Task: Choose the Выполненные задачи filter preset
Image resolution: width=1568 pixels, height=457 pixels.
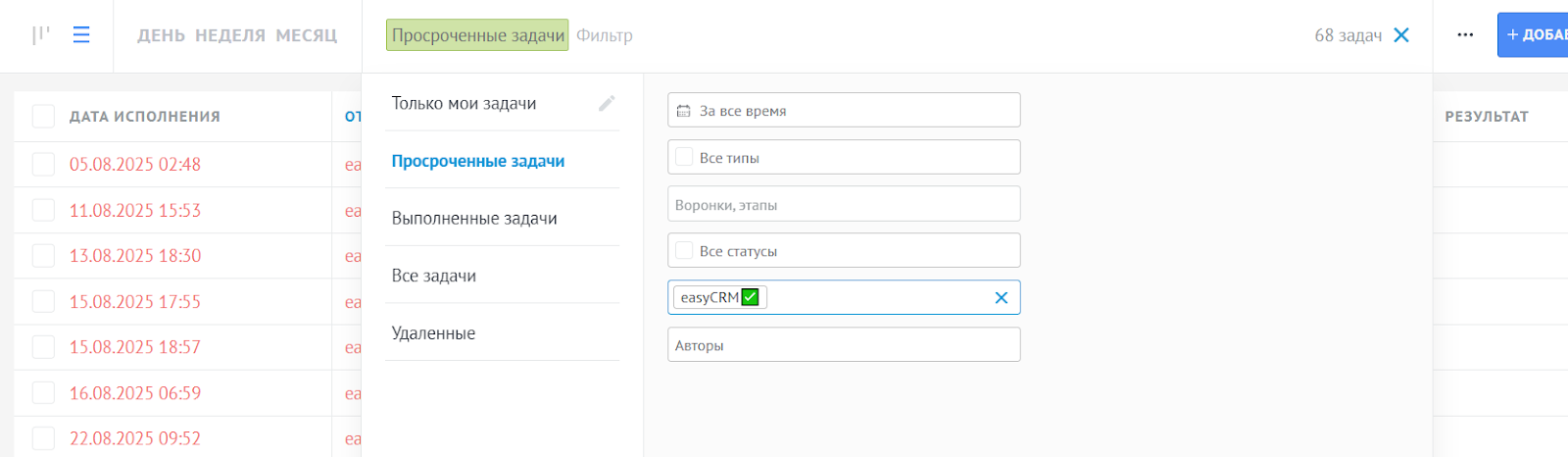Action: [474, 219]
